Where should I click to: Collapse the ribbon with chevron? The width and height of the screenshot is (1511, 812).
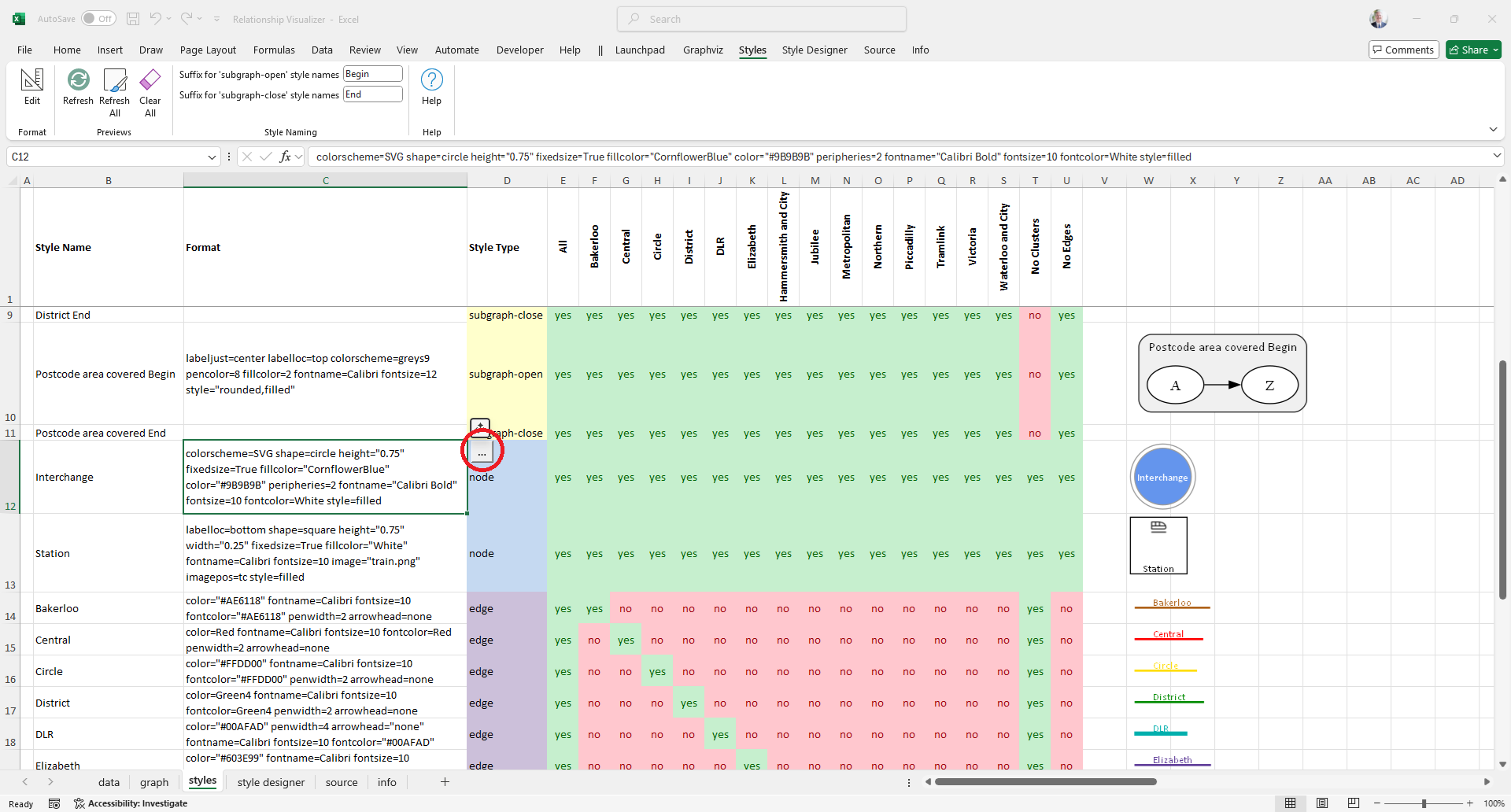(x=1493, y=130)
